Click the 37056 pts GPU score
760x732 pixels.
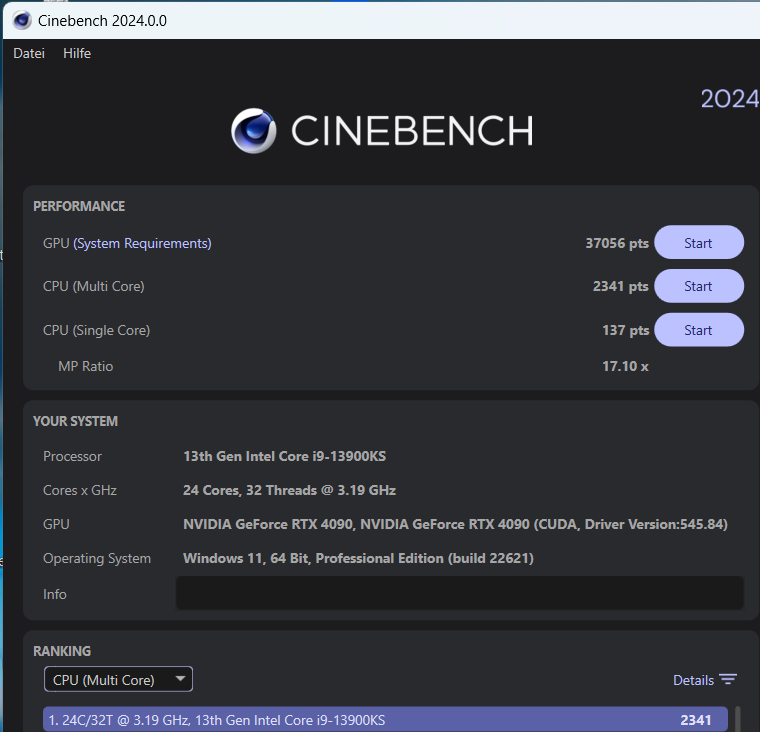(617, 243)
